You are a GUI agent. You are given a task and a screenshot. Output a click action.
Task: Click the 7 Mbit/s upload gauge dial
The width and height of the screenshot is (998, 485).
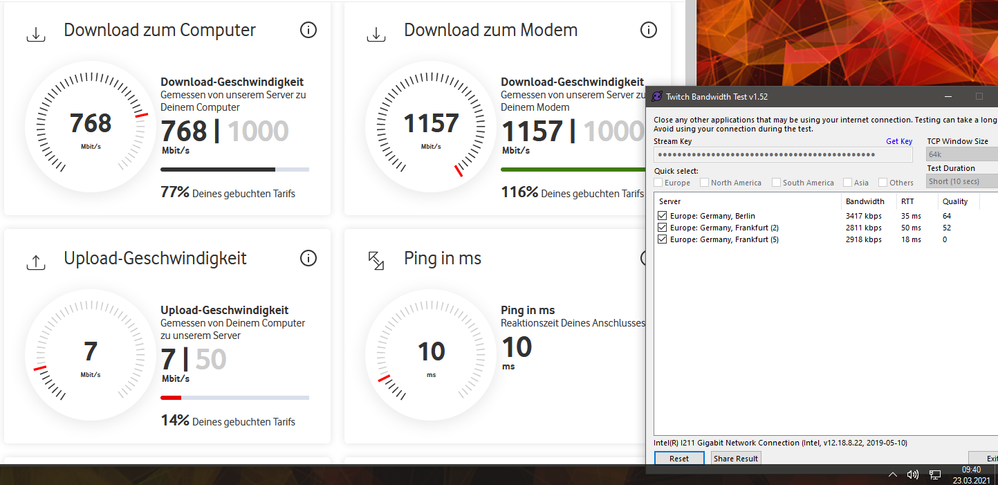click(90, 354)
